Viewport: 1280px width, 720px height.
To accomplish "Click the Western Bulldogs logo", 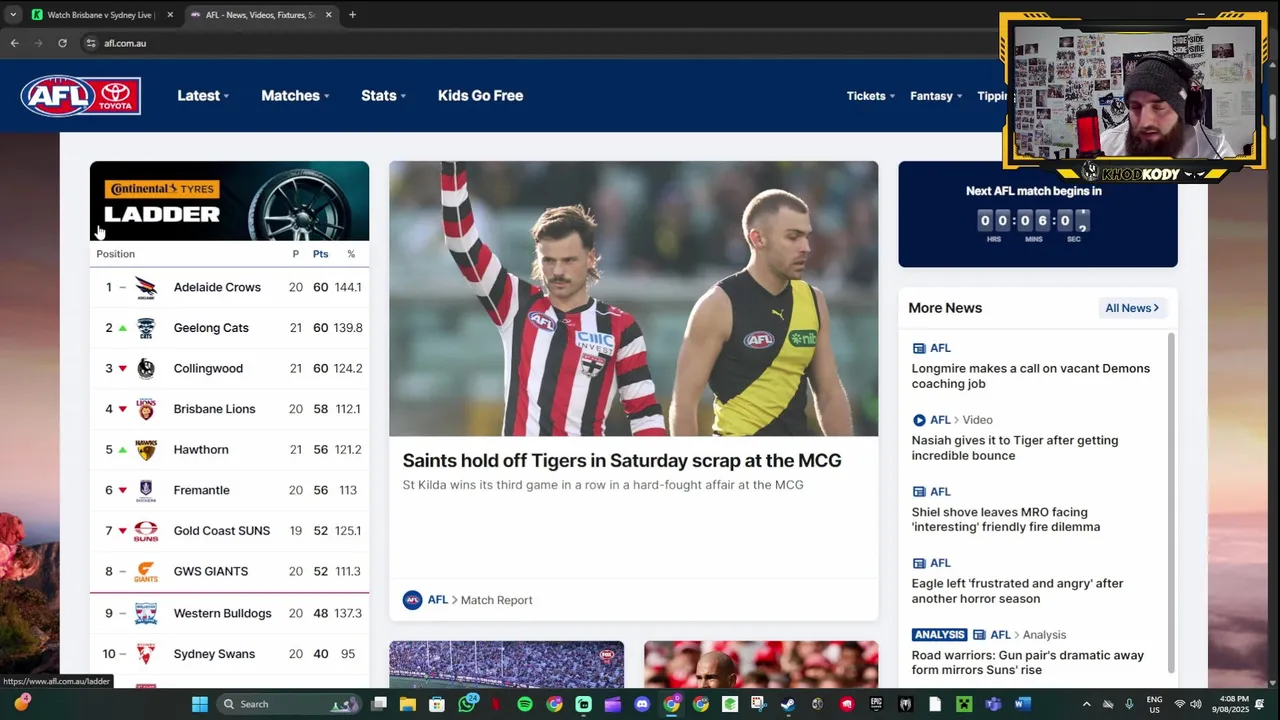I will (146, 613).
